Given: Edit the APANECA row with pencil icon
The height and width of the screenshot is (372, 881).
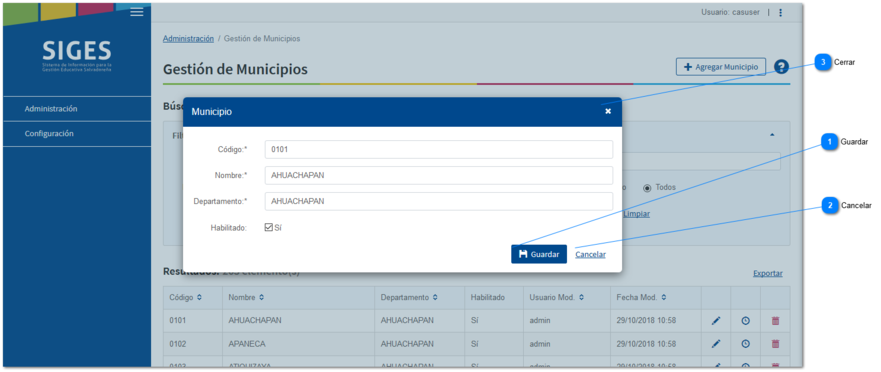Looking at the screenshot, I should coord(716,343).
